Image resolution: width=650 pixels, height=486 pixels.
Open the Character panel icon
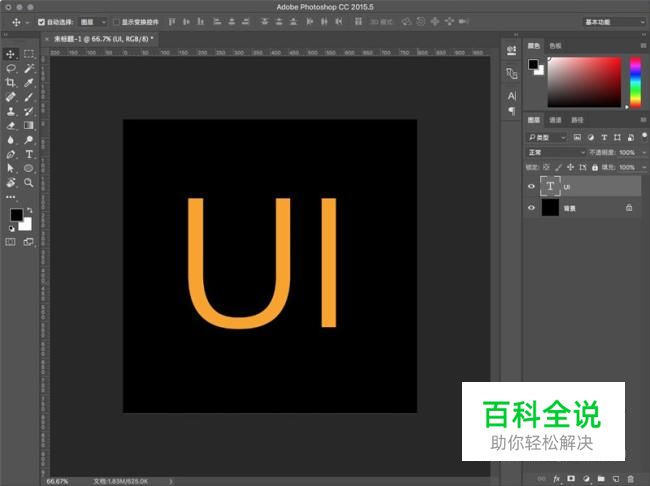click(511, 94)
